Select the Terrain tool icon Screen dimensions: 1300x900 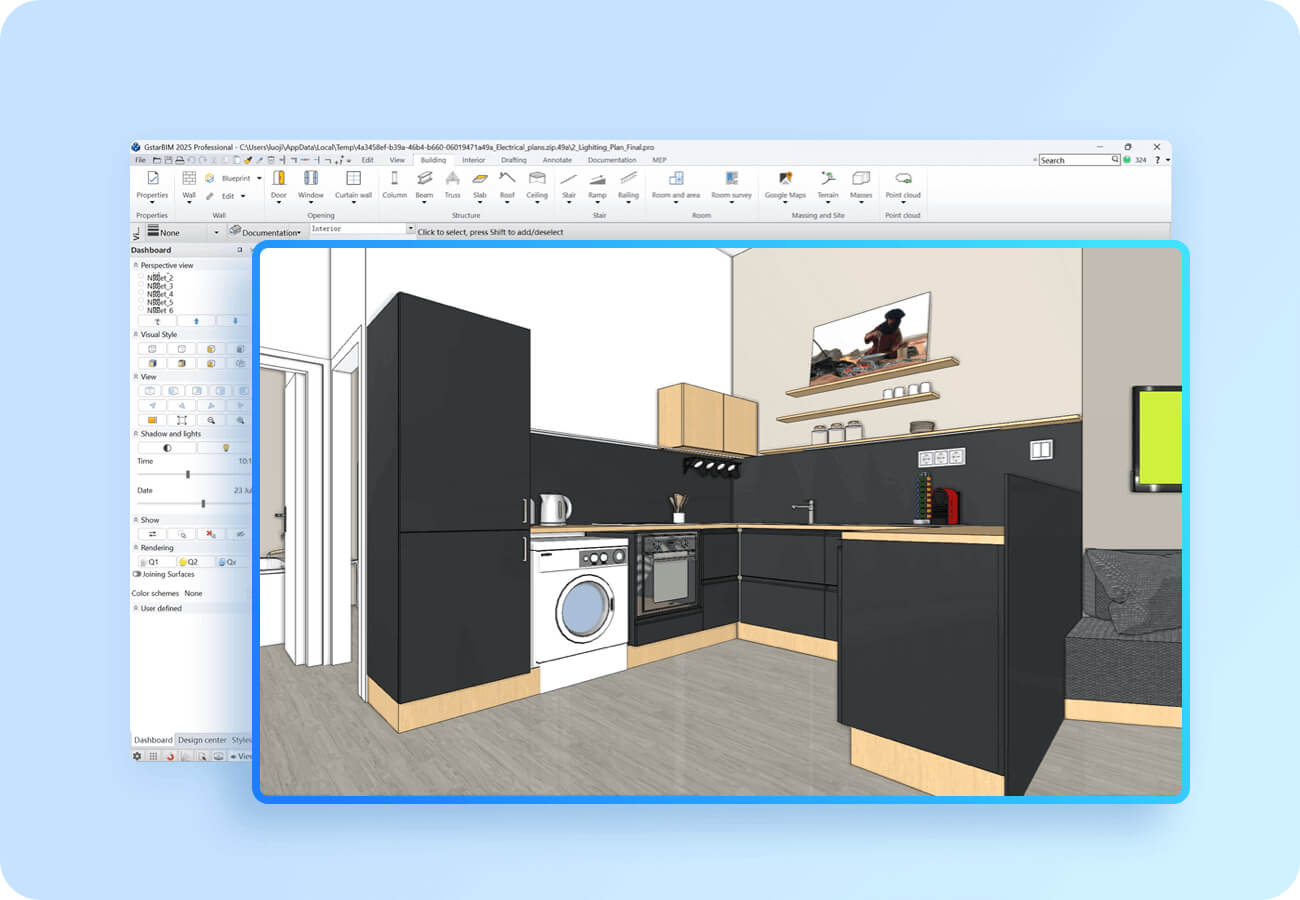click(x=828, y=178)
